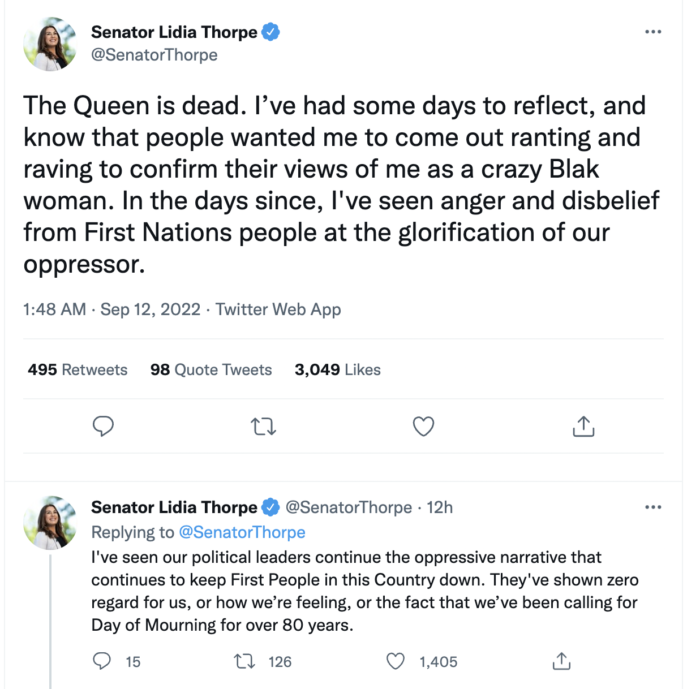
Task: View the 98 Quote Tweets list
Action: 210,370
